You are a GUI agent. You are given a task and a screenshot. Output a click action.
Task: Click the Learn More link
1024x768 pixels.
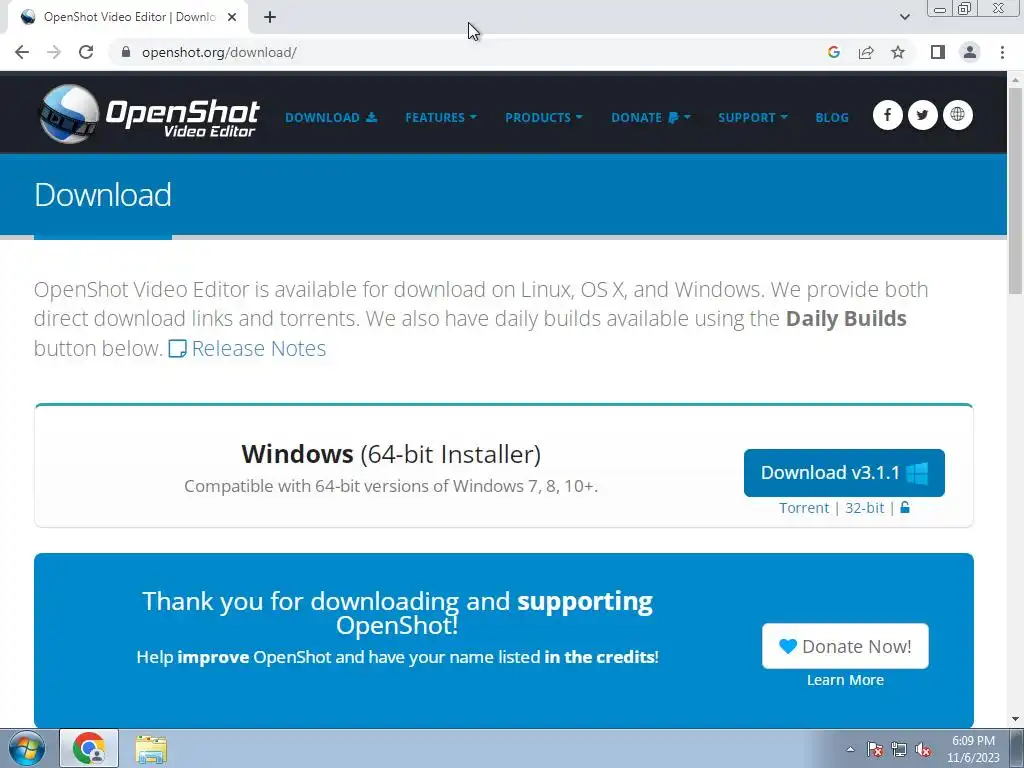tap(845, 680)
